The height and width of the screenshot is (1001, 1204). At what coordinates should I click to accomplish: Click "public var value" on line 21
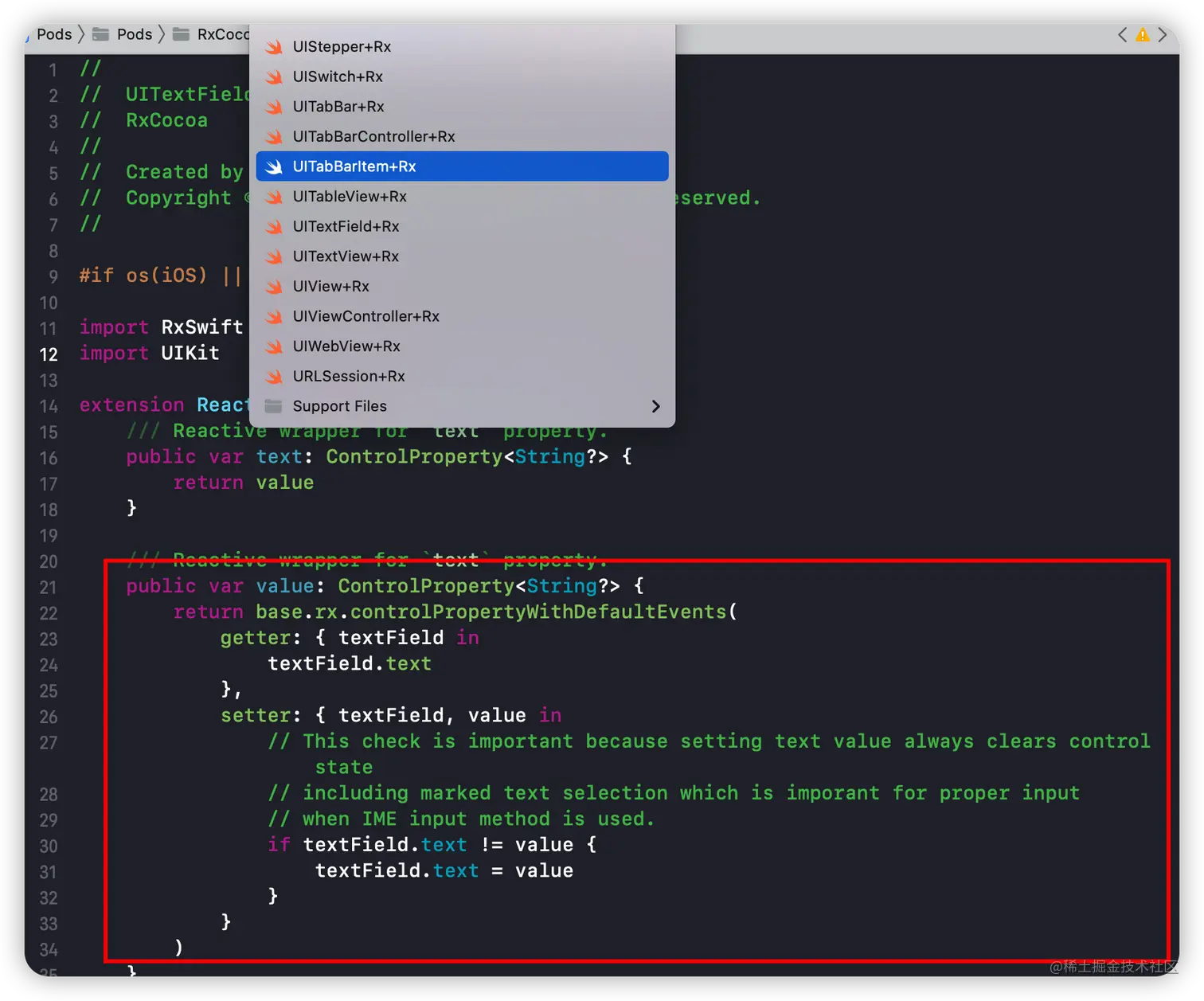[x=220, y=586]
